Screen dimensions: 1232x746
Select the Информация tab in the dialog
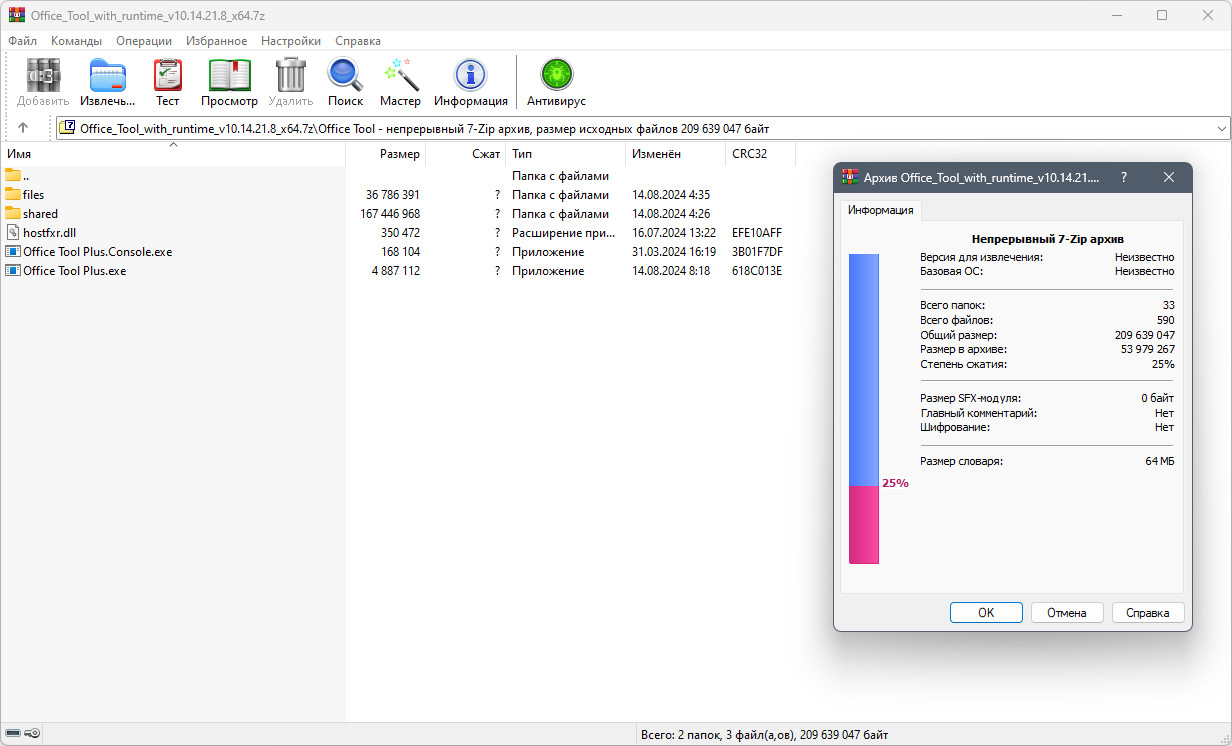click(880, 210)
